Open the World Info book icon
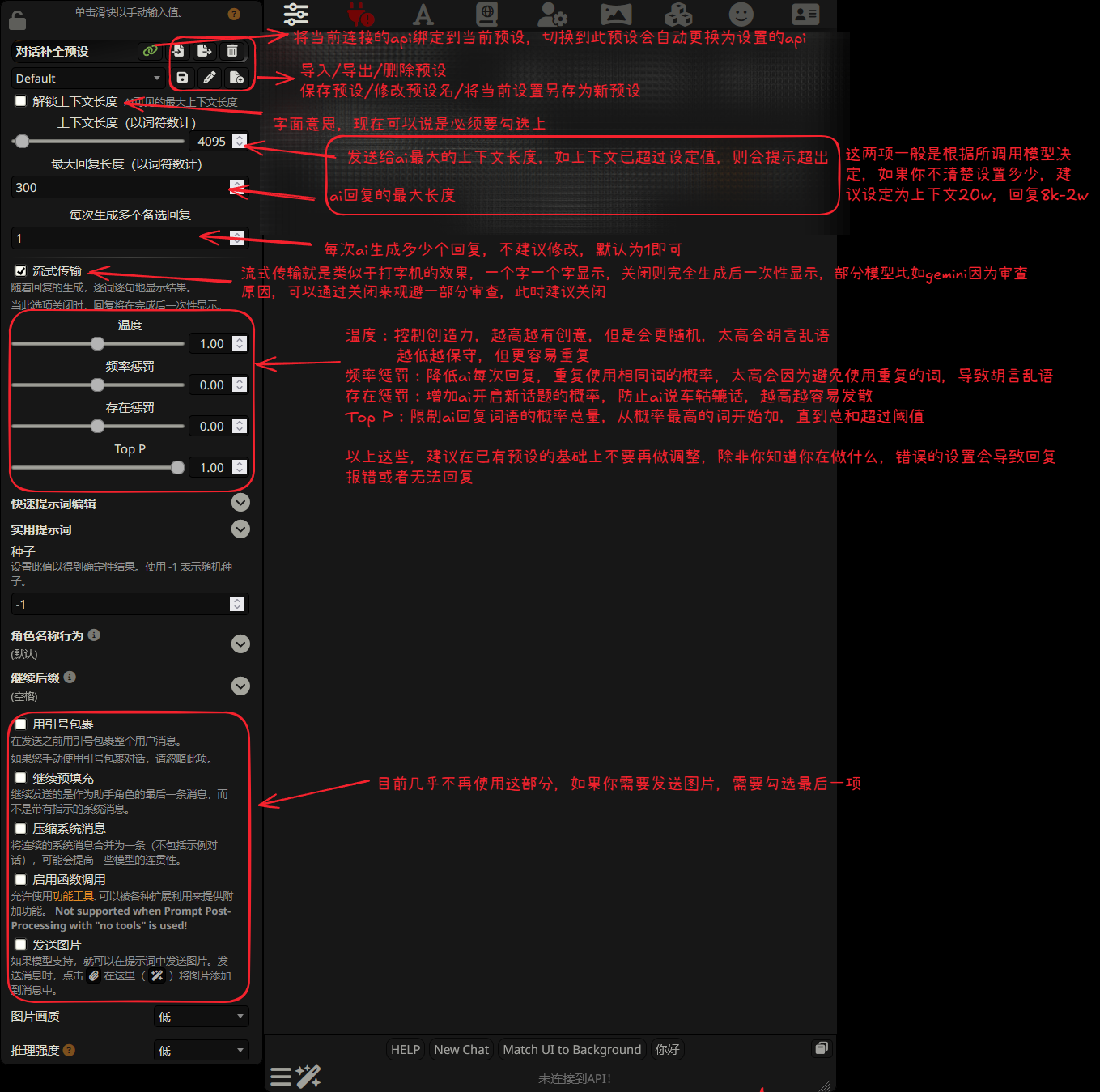The image size is (1100, 1092). pos(486,14)
